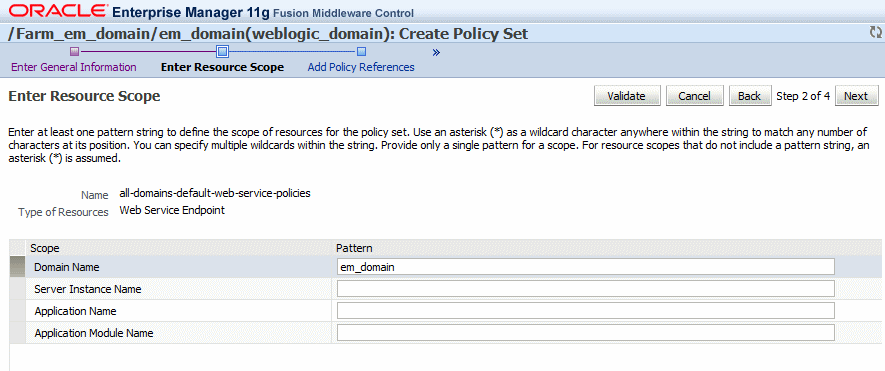Viewport: 885px width, 371px height.
Task: Click the all-domains-default-web-service-policies name value
Action: [215, 194]
